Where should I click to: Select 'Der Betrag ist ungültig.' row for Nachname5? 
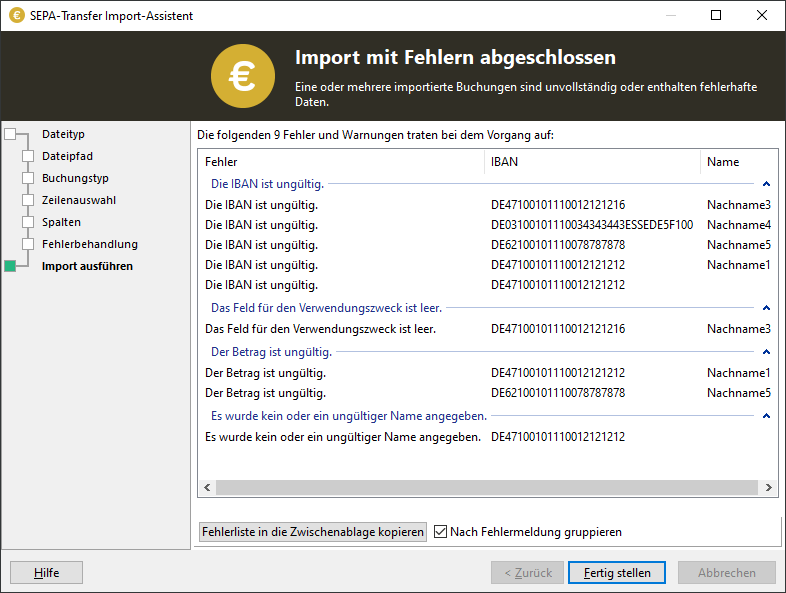tap(488, 393)
